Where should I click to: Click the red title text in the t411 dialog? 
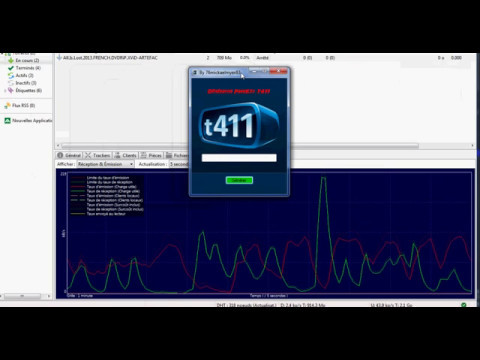(239, 92)
